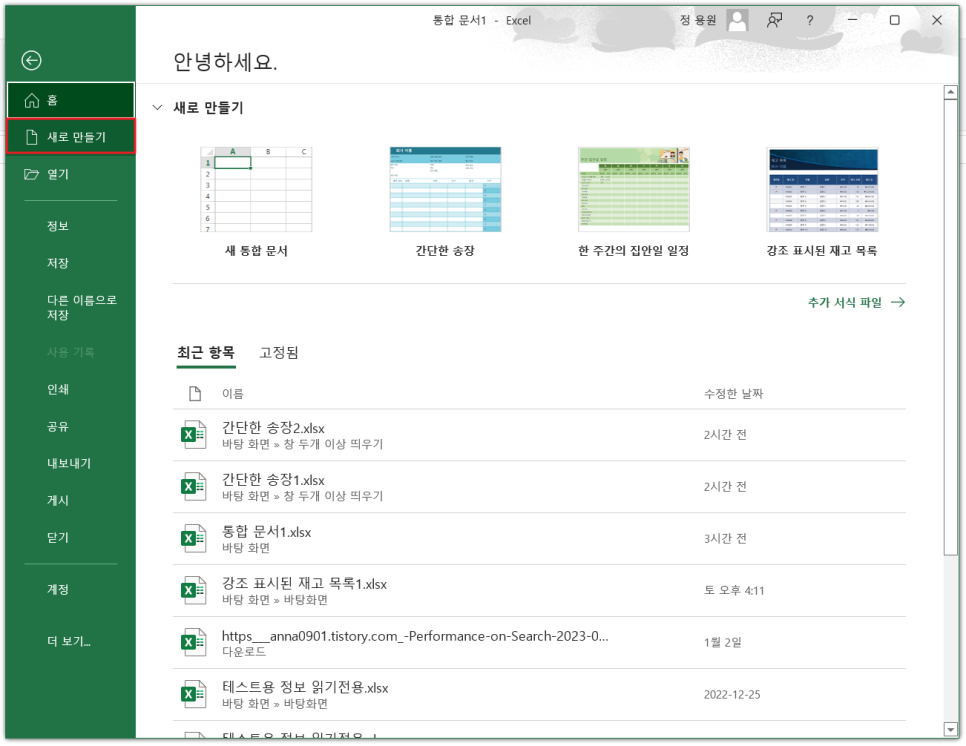The width and height of the screenshot is (966, 746).
Task: Click Excel icon of anna0901.tistory.com file
Action: coord(193,643)
